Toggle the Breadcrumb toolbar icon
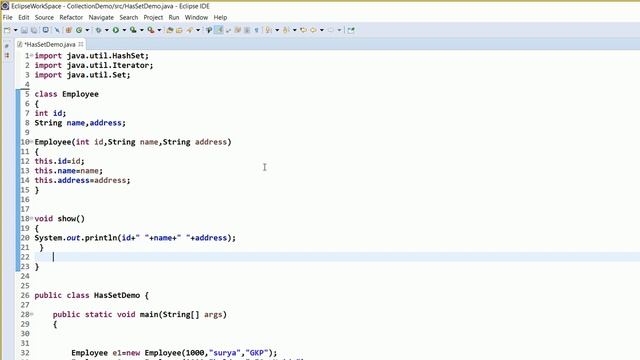Screen dimensions: 640x360 point(209,30)
